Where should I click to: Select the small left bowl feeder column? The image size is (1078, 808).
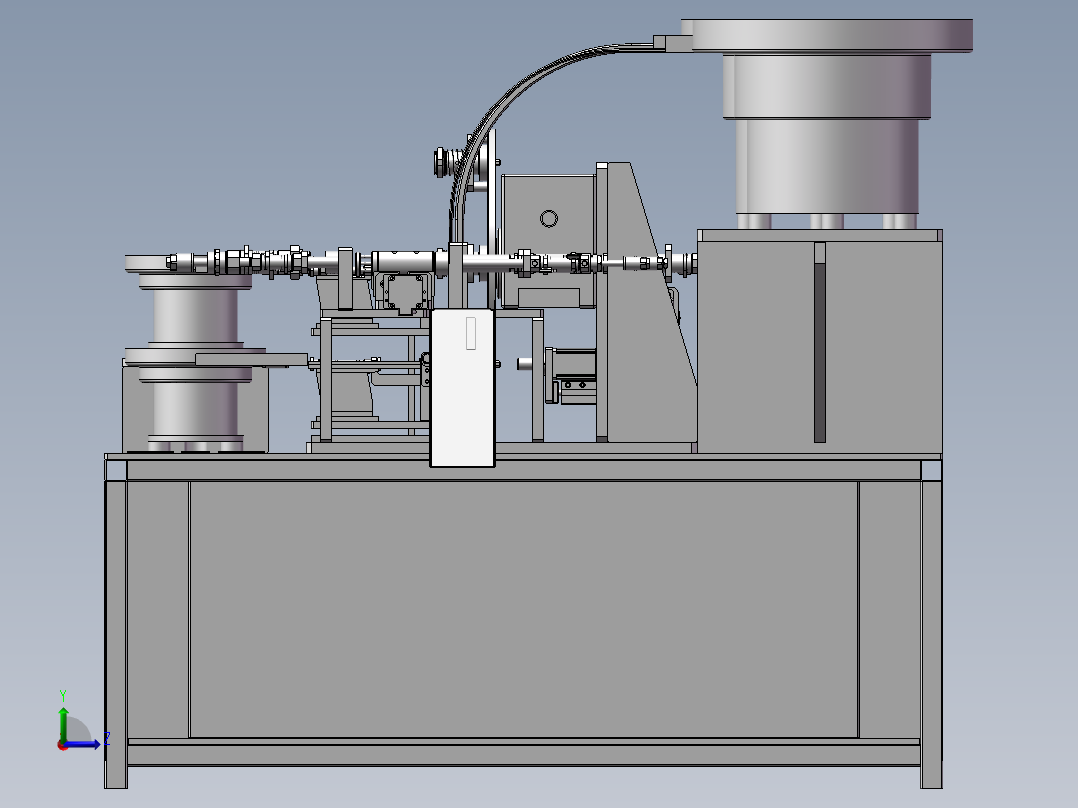(x=195, y=315)
